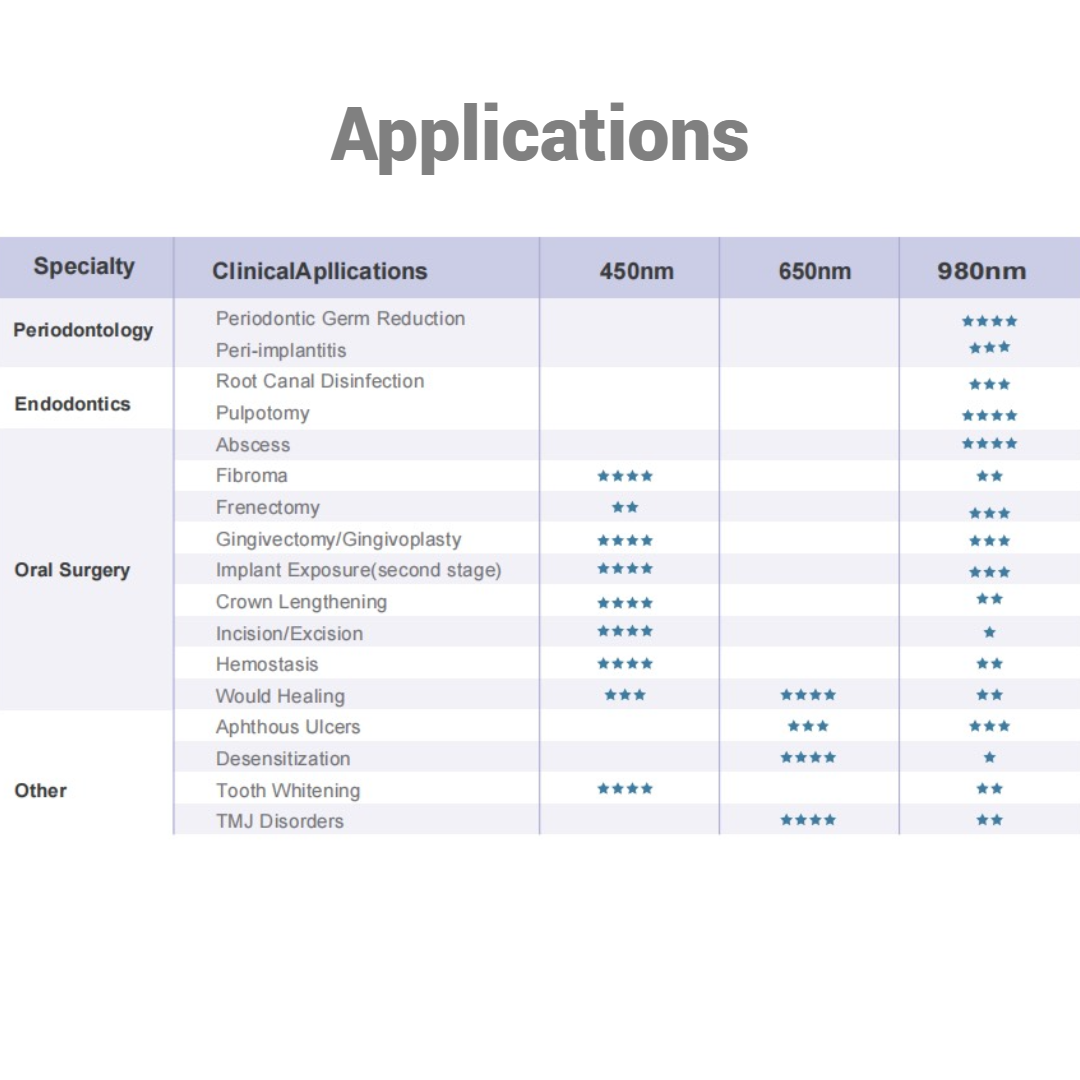Click the 650nm column header
The width and height of the screenshot is (1080, 1080).
pos(814,271)
